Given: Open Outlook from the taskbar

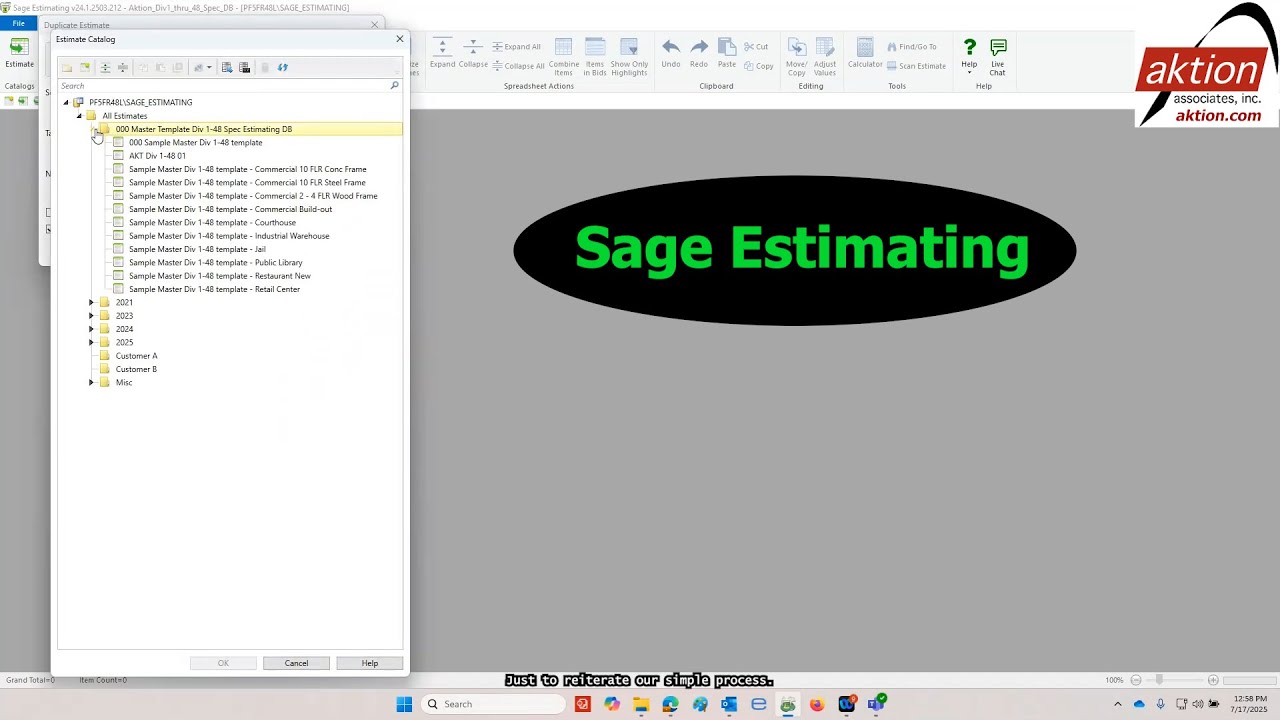Looking at the screenshot, I should pyautogui.click(x=729, y=704).
